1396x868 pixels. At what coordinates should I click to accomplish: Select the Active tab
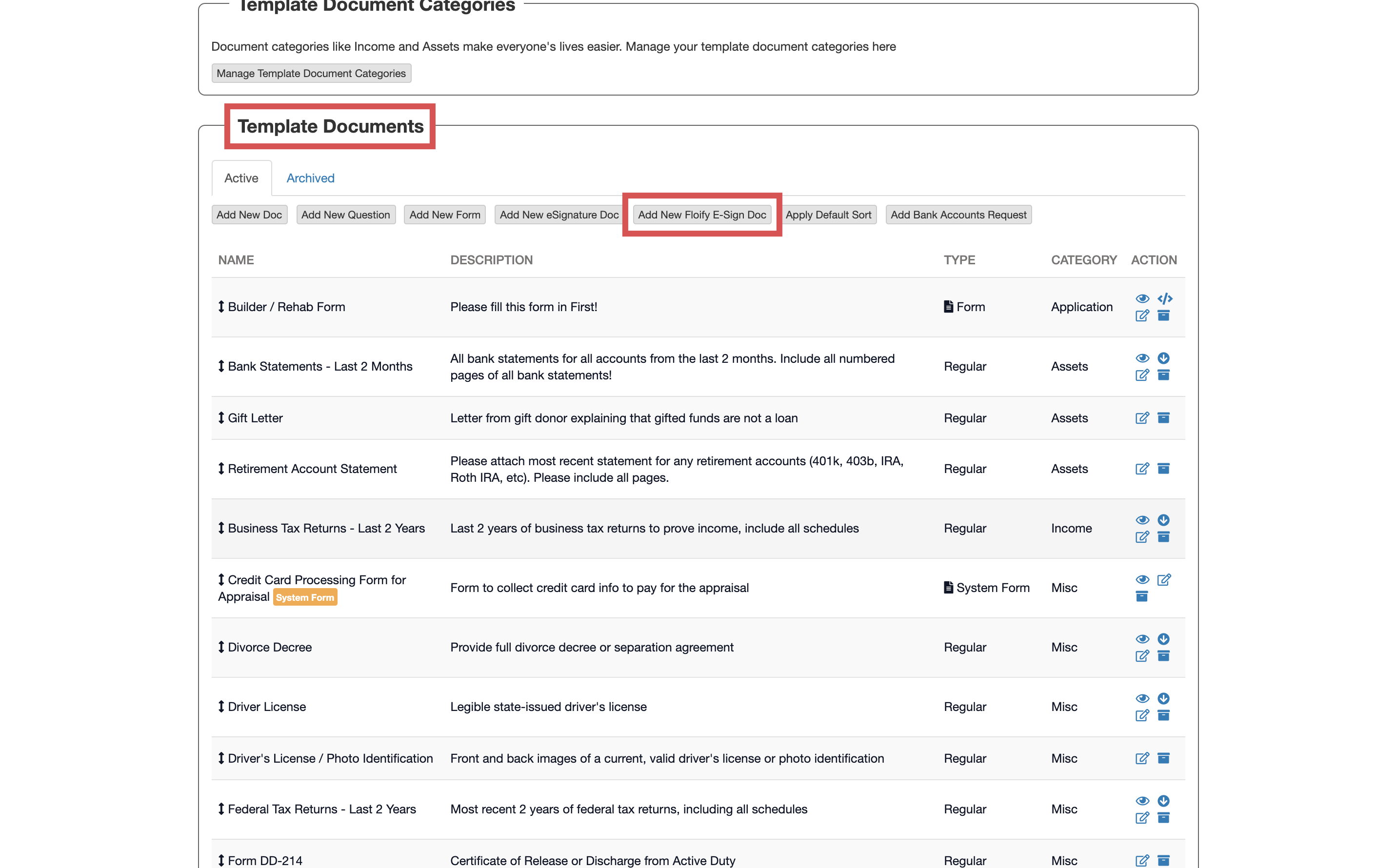pos(241,178)
